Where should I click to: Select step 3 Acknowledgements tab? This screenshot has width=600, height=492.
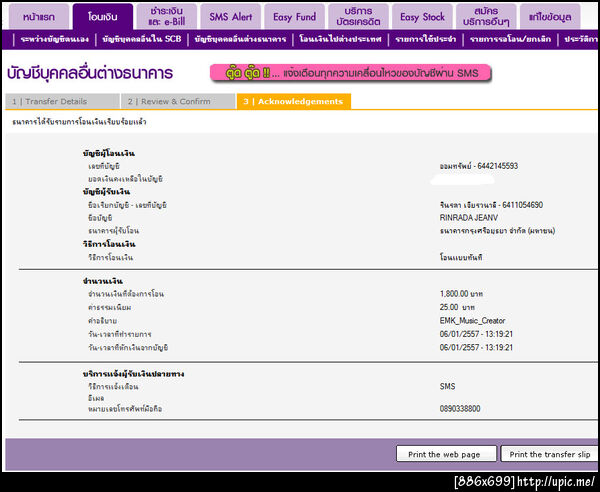coord(293,101)
